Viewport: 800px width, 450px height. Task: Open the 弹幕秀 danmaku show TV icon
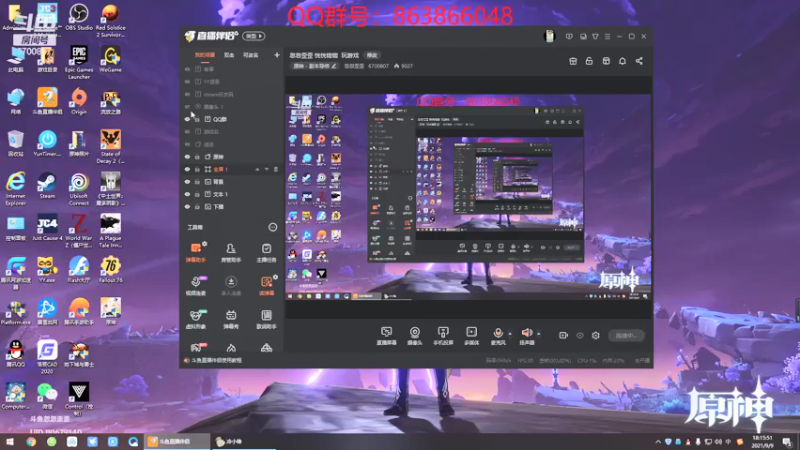(x=231, y=319)
